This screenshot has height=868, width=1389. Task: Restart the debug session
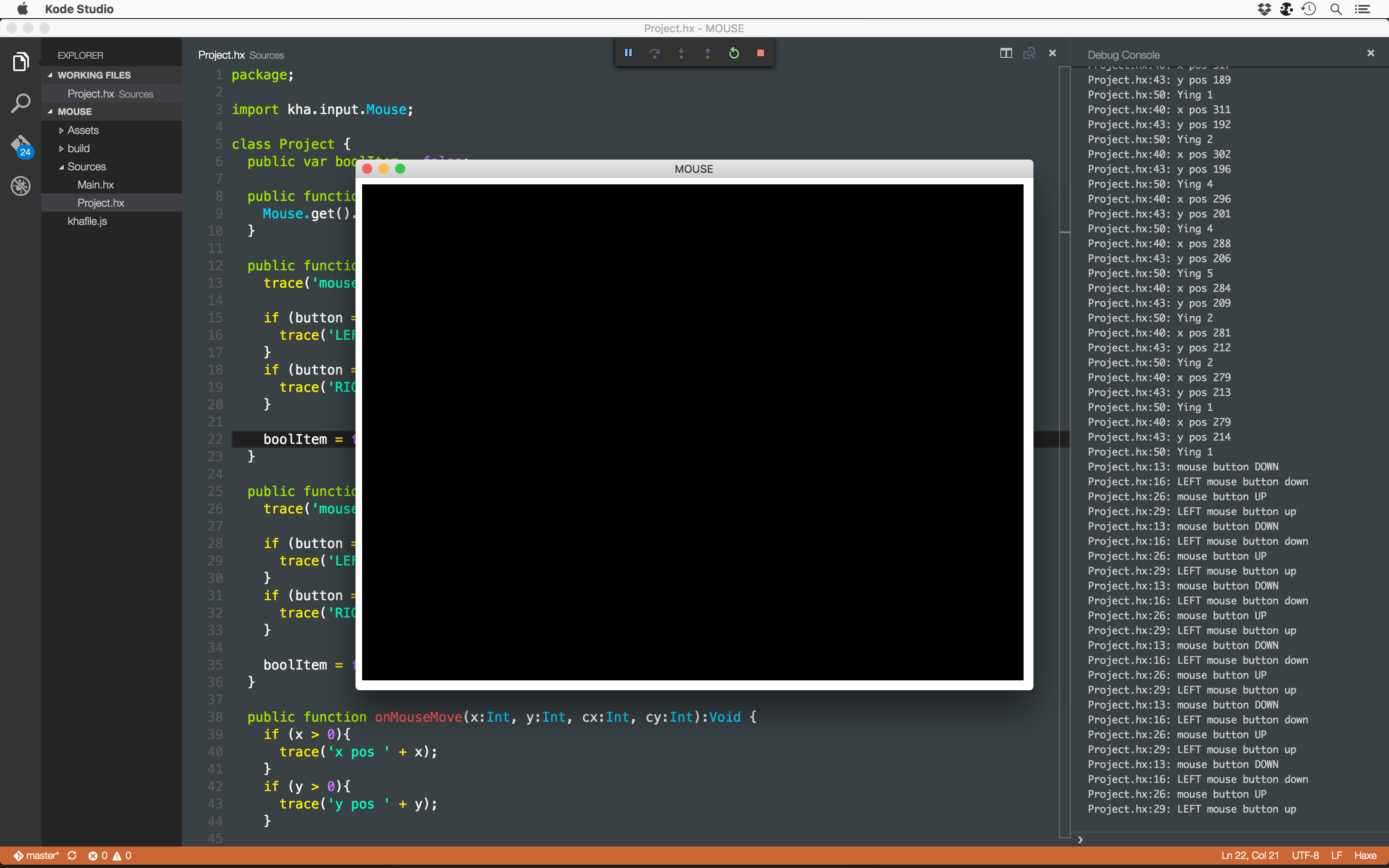pyautogui.click(x=734, y=53)
